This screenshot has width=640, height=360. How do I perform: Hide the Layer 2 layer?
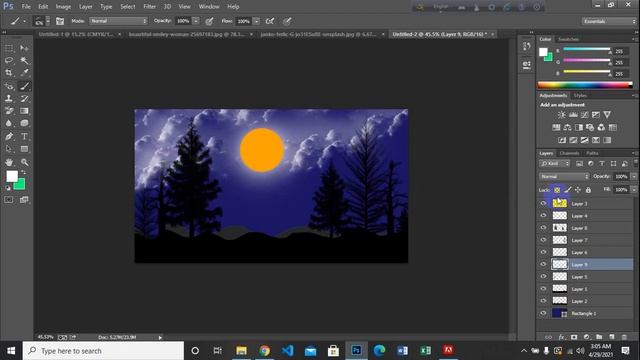543,301
